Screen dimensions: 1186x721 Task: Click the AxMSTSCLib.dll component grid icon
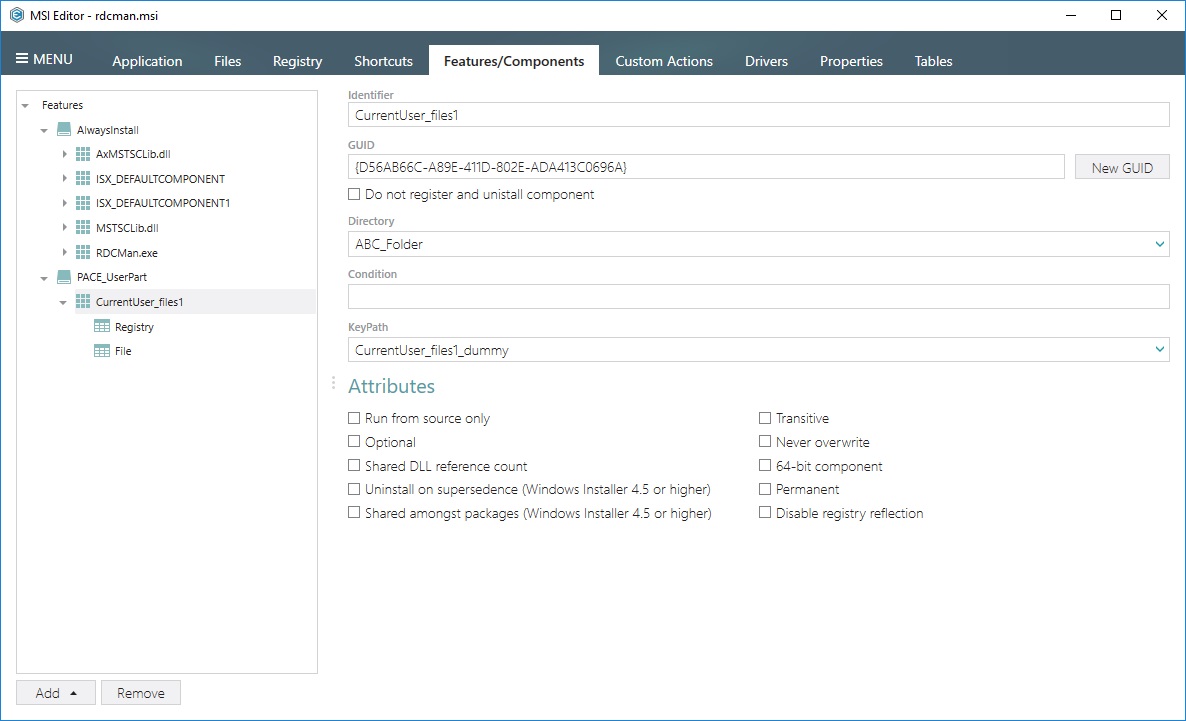point(83,154)
